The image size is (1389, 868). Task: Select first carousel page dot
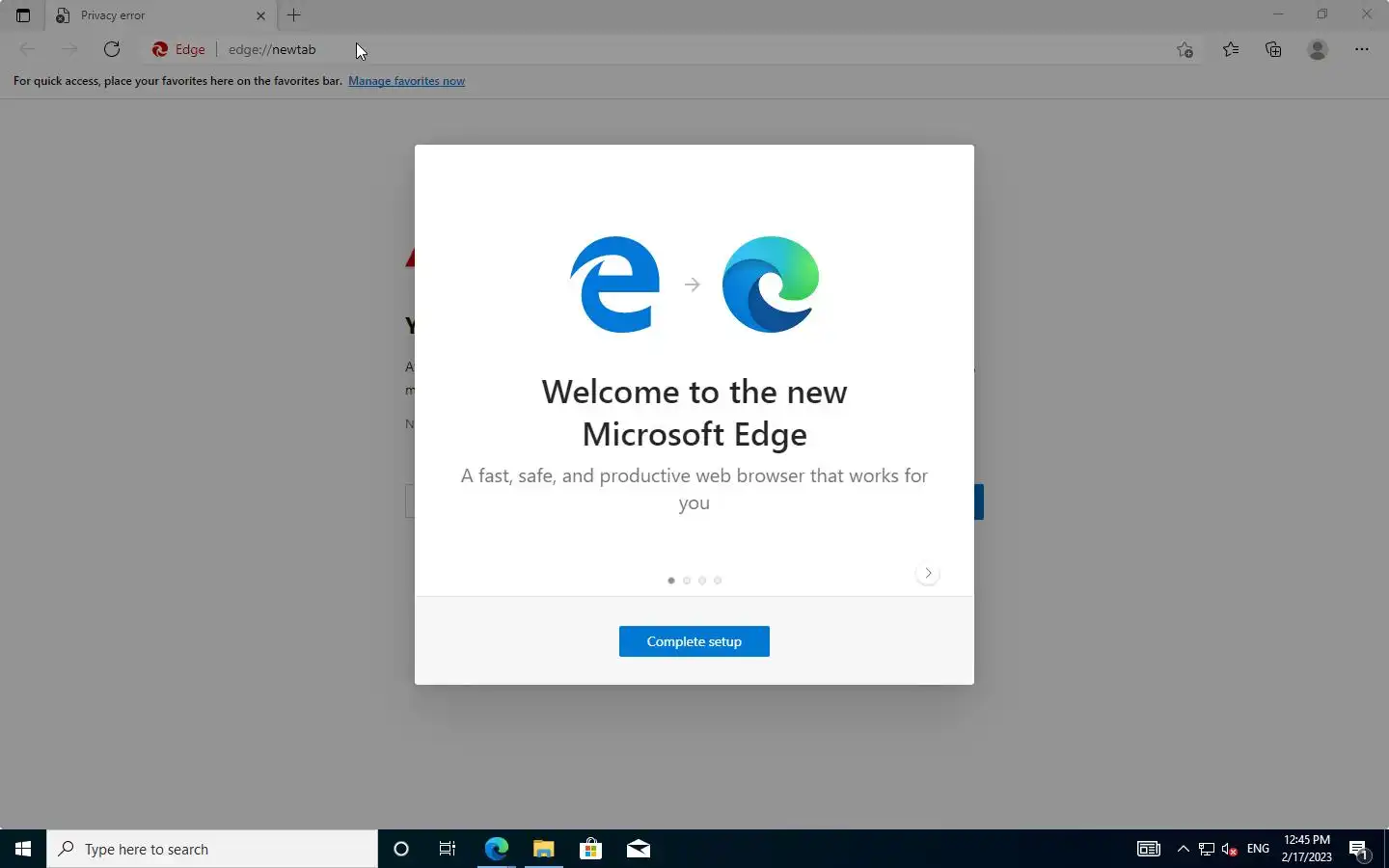tap(671, 581)
